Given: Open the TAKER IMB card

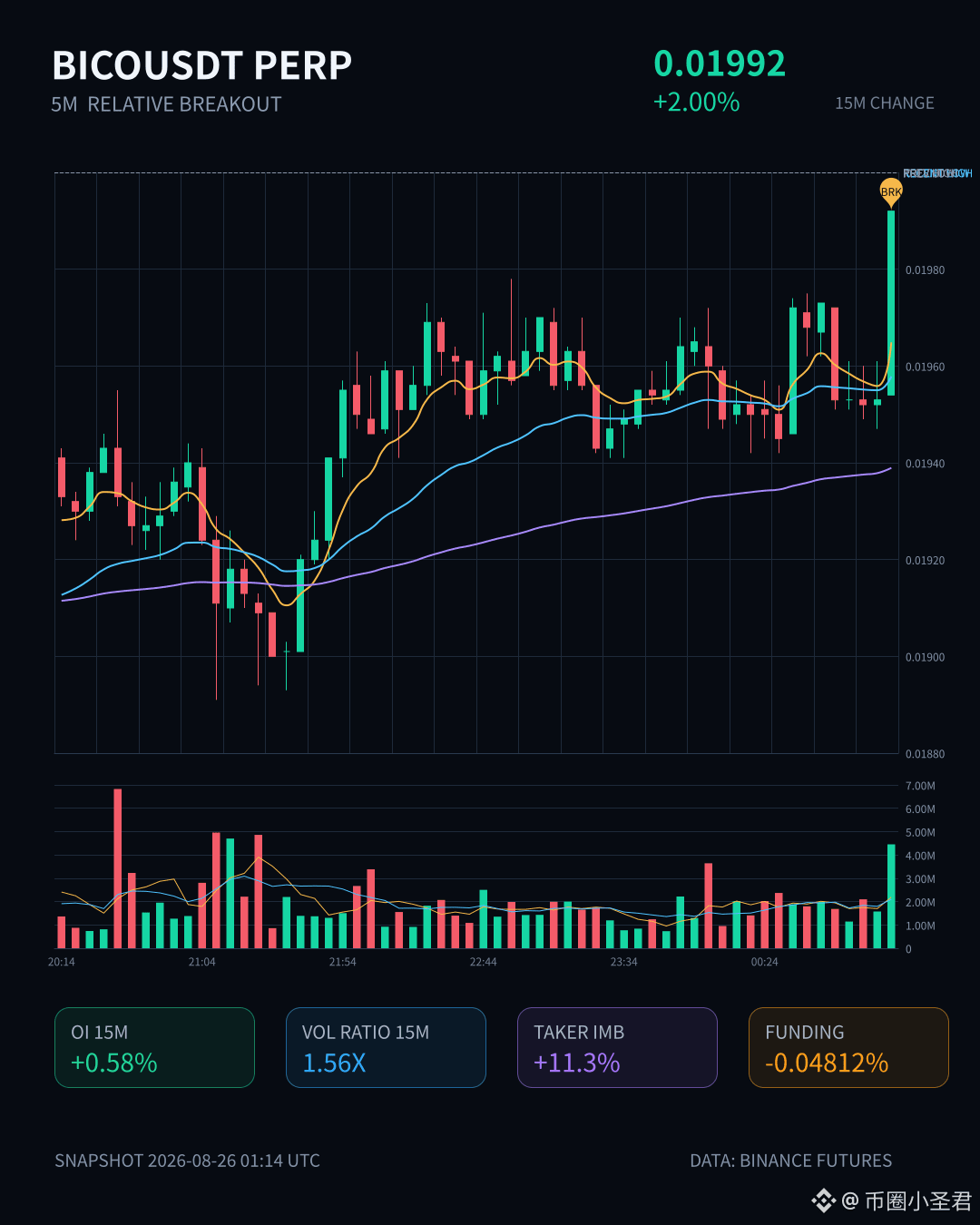Looking at the screenshot, I should pos(617,1047).
